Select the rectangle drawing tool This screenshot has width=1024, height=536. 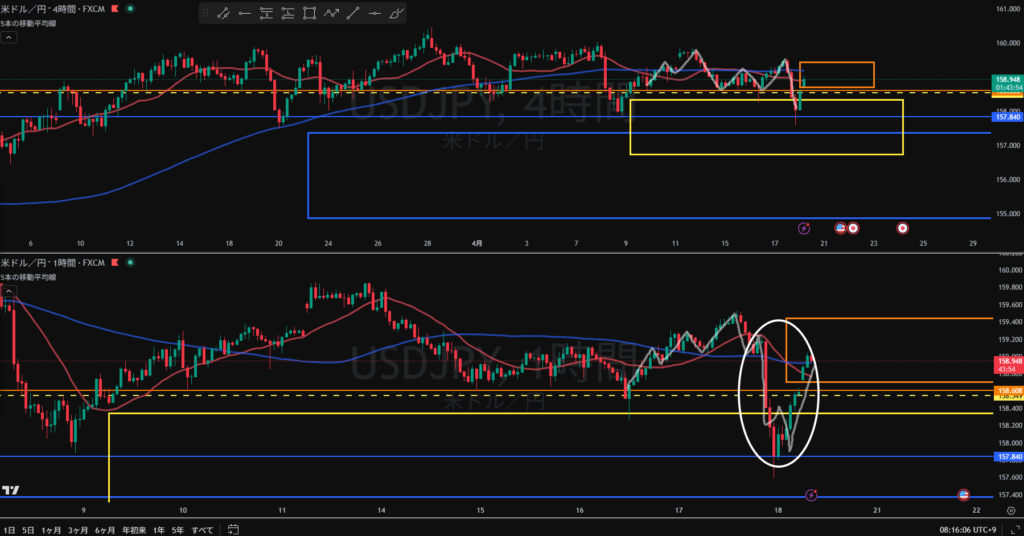[x=309, y=14]
